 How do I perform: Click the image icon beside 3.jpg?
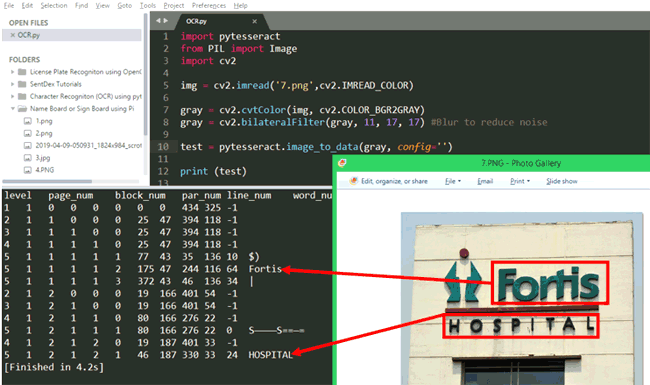click(x=28, y=158)
